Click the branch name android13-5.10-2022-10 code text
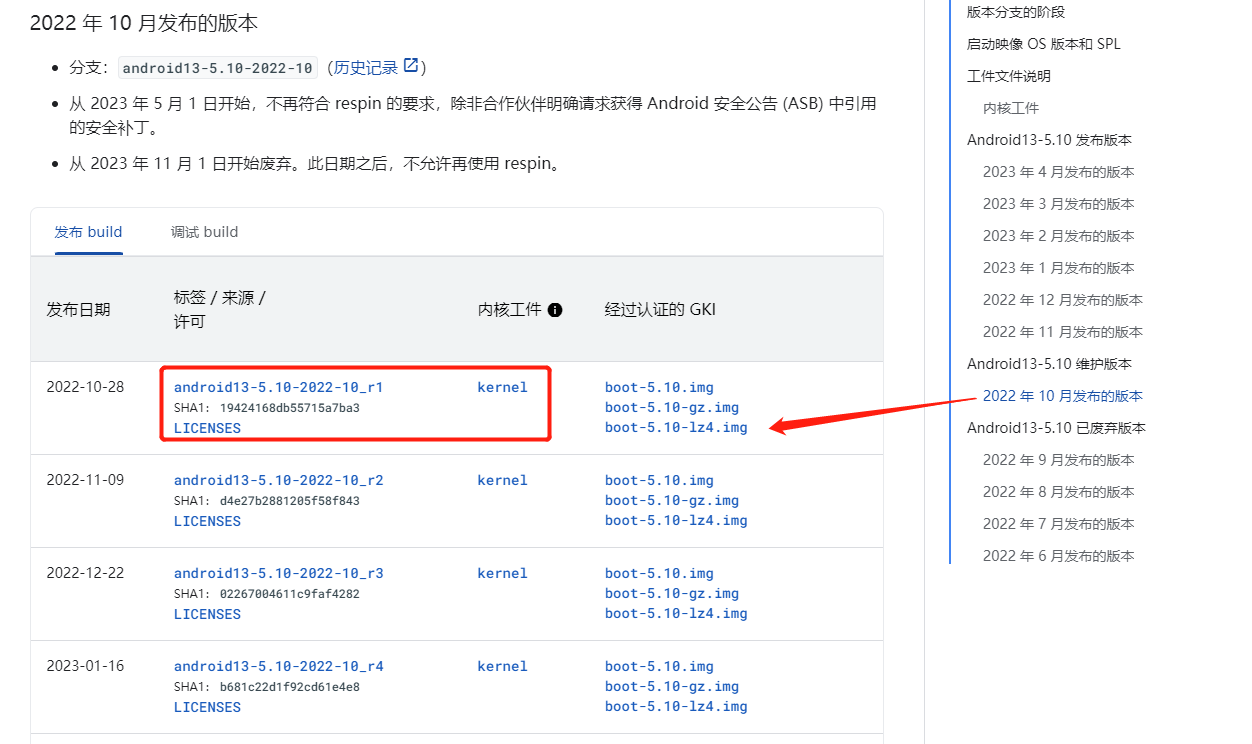 click(218, 68)
